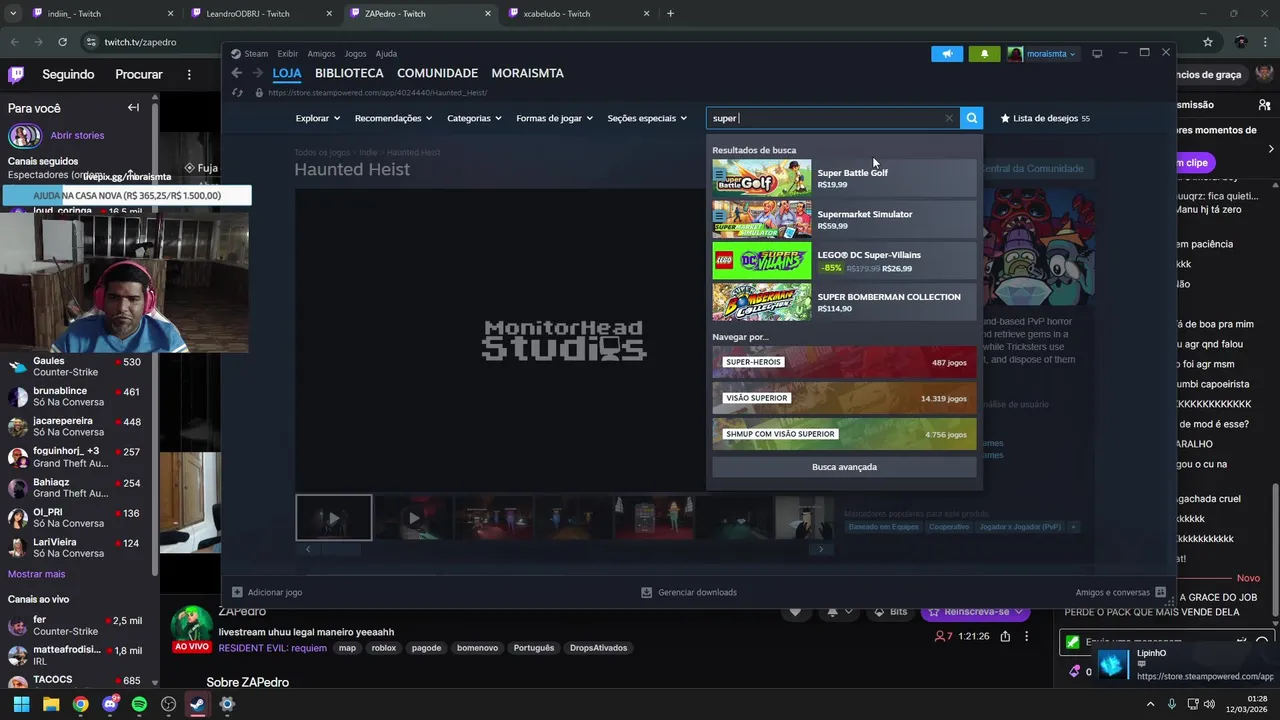Expand the Explorar dropdown
1280x720 pixels.
(x=318, y=118)
